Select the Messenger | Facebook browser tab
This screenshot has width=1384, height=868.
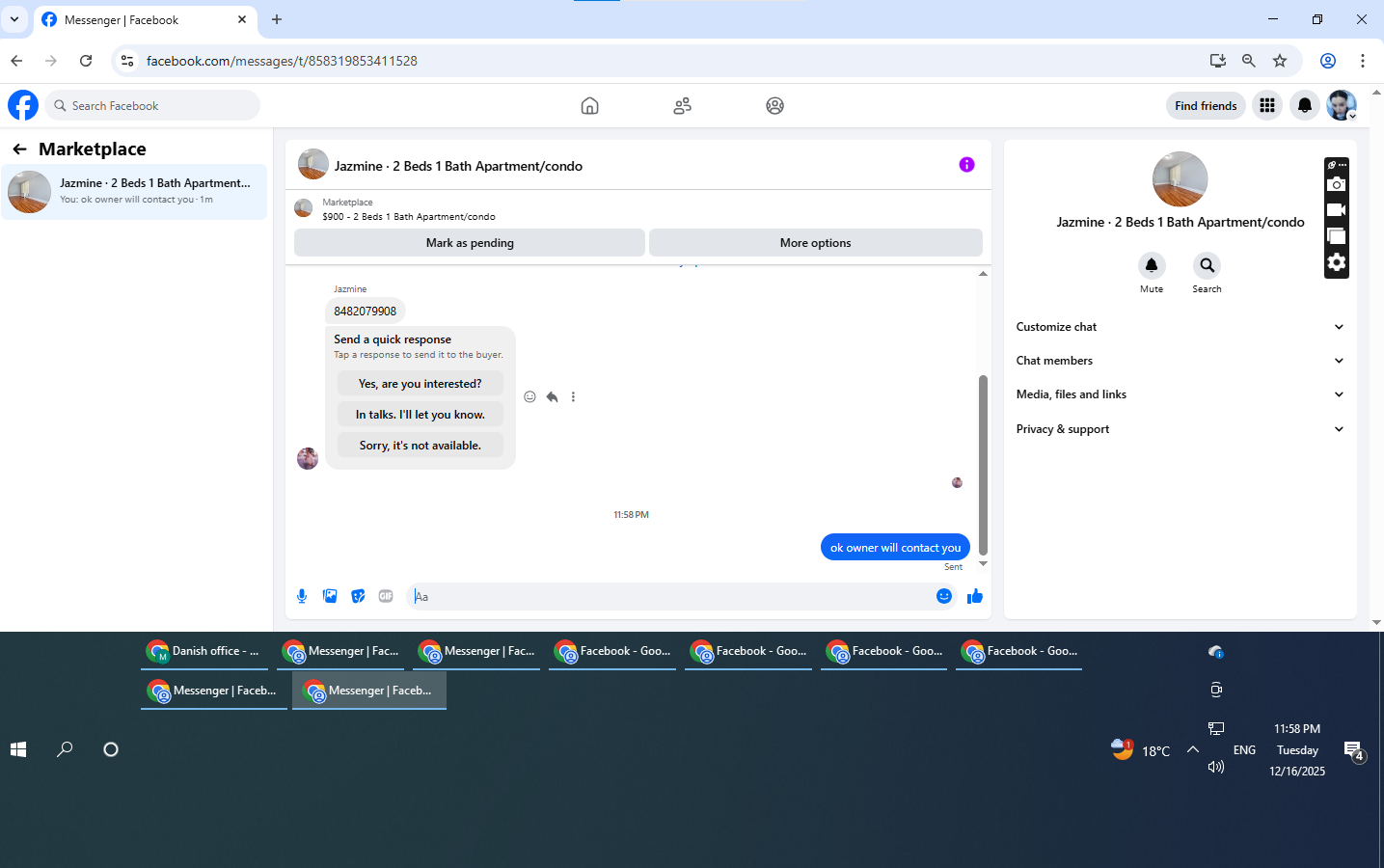click(x=145, y=19)
